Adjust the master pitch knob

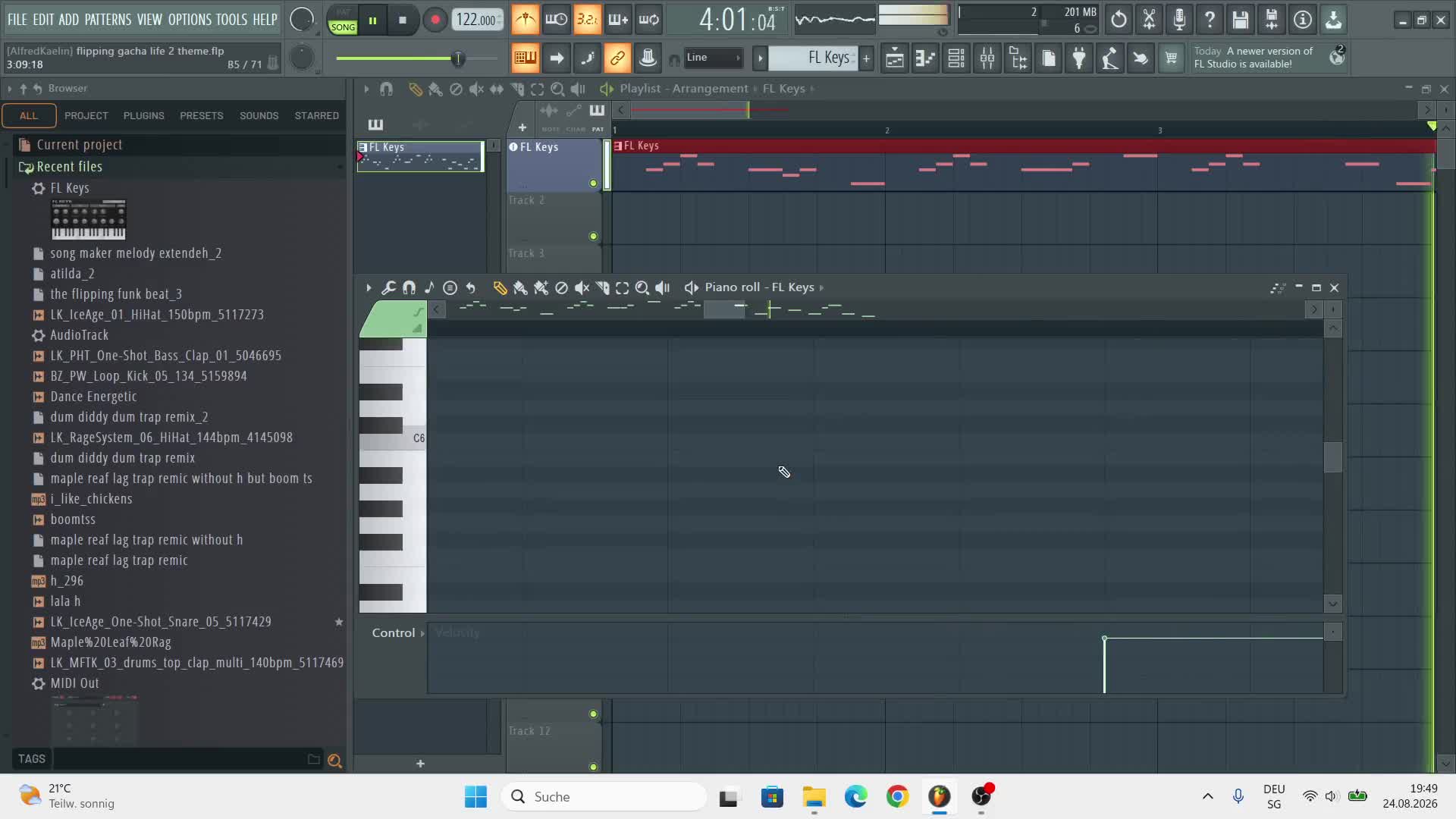point(302,58)
